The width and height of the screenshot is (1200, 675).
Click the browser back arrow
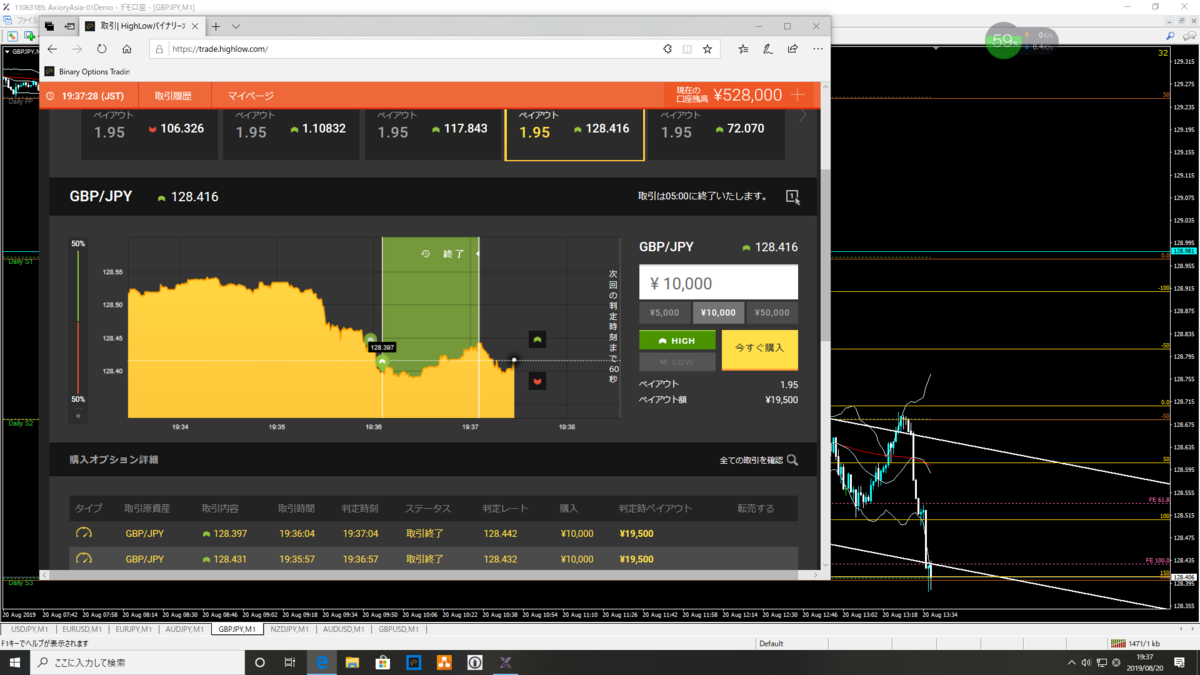click(52, 49)
